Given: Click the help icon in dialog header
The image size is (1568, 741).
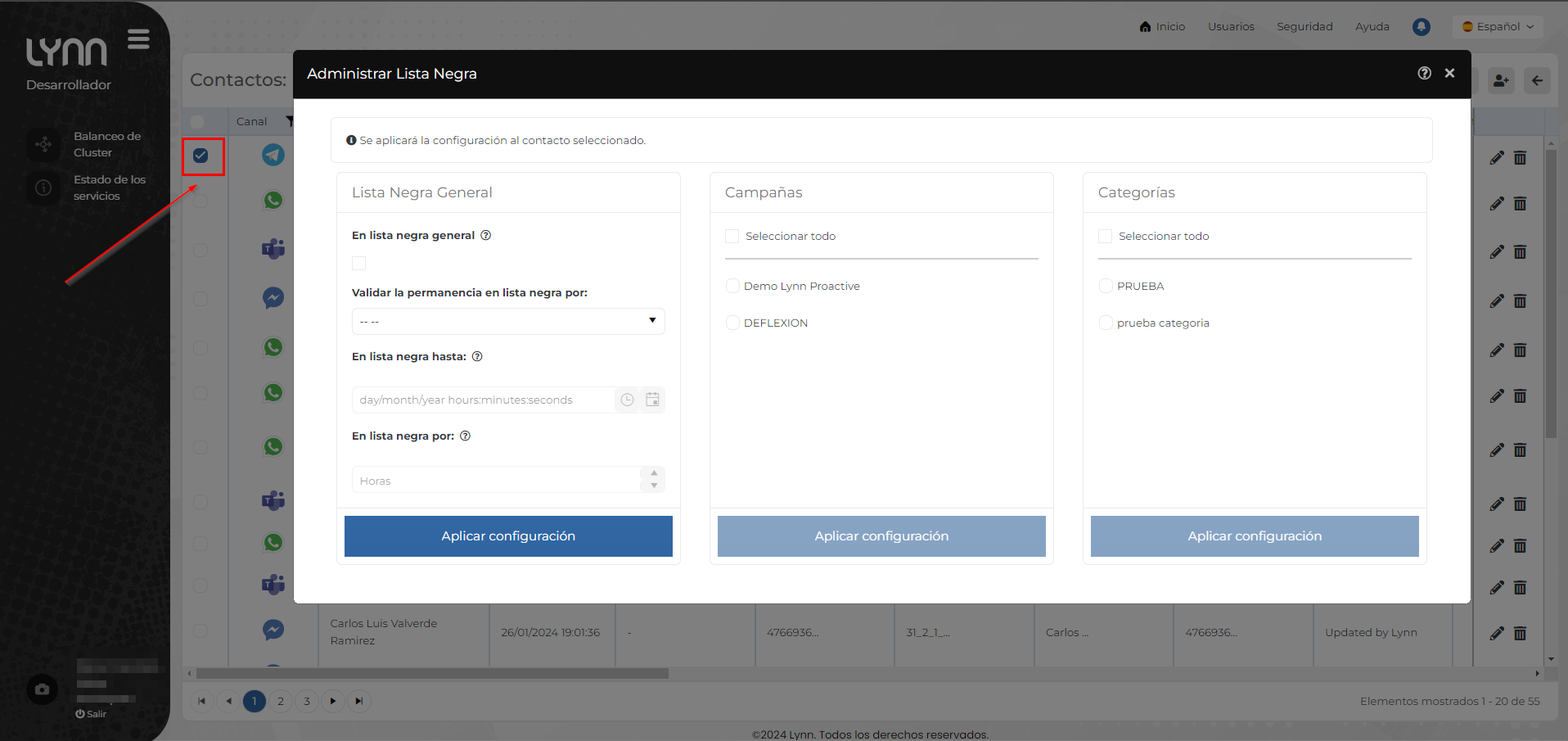Looking at the screenshot, I should point(1425,73).
